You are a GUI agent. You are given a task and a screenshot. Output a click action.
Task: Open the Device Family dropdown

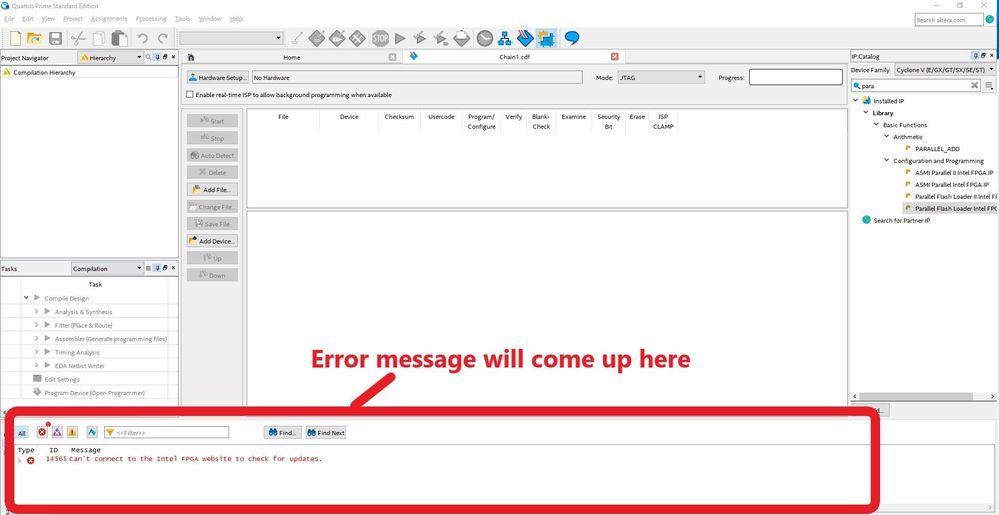click(944, 69)
